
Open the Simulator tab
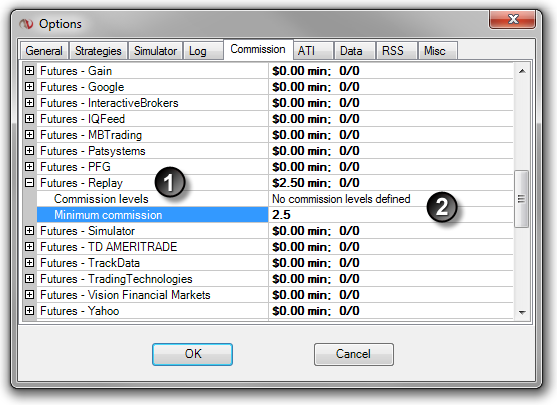[155, 51]
